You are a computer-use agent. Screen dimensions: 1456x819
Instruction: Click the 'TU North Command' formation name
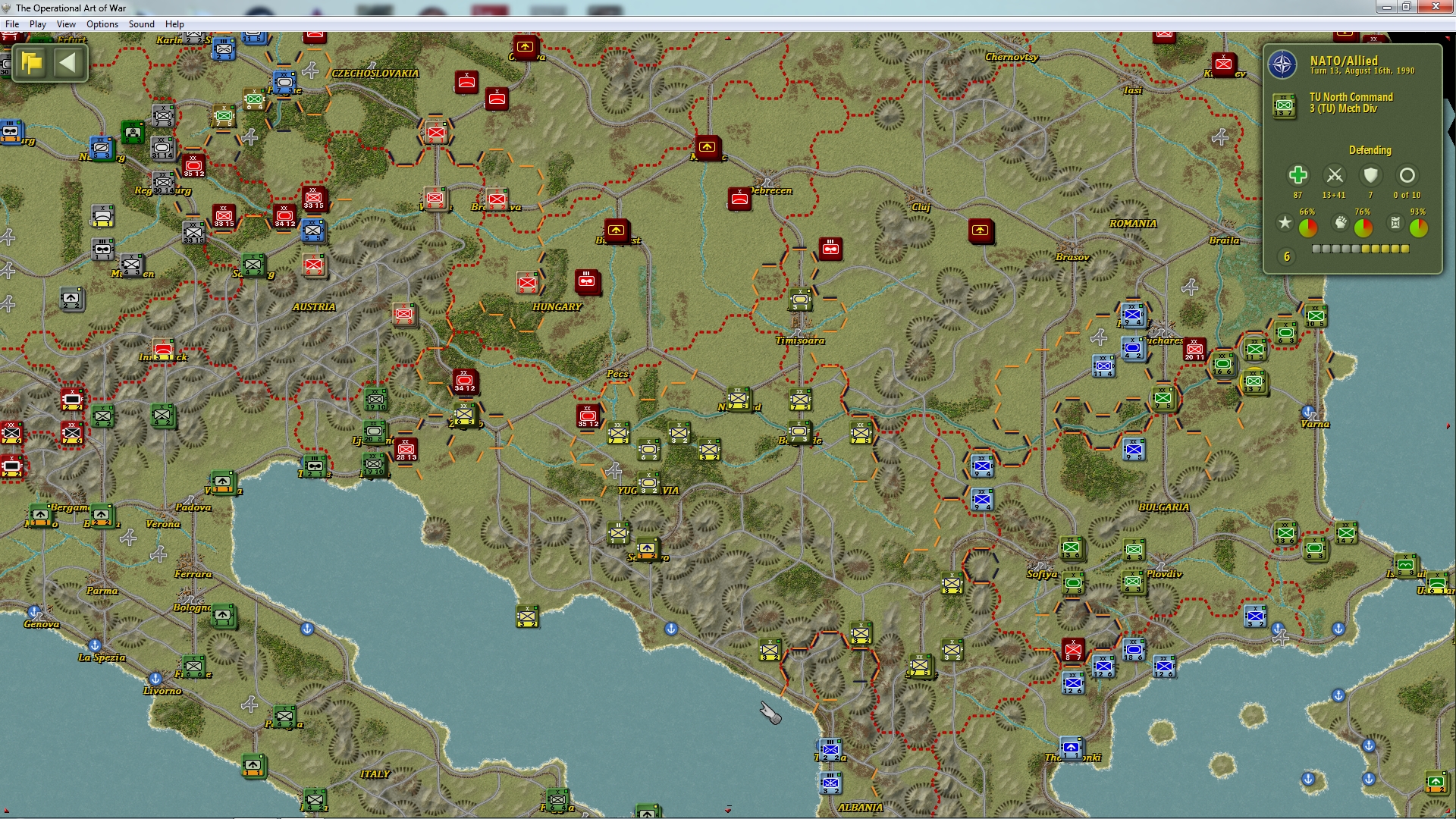pyautogui.click(x=1351, y=97)
